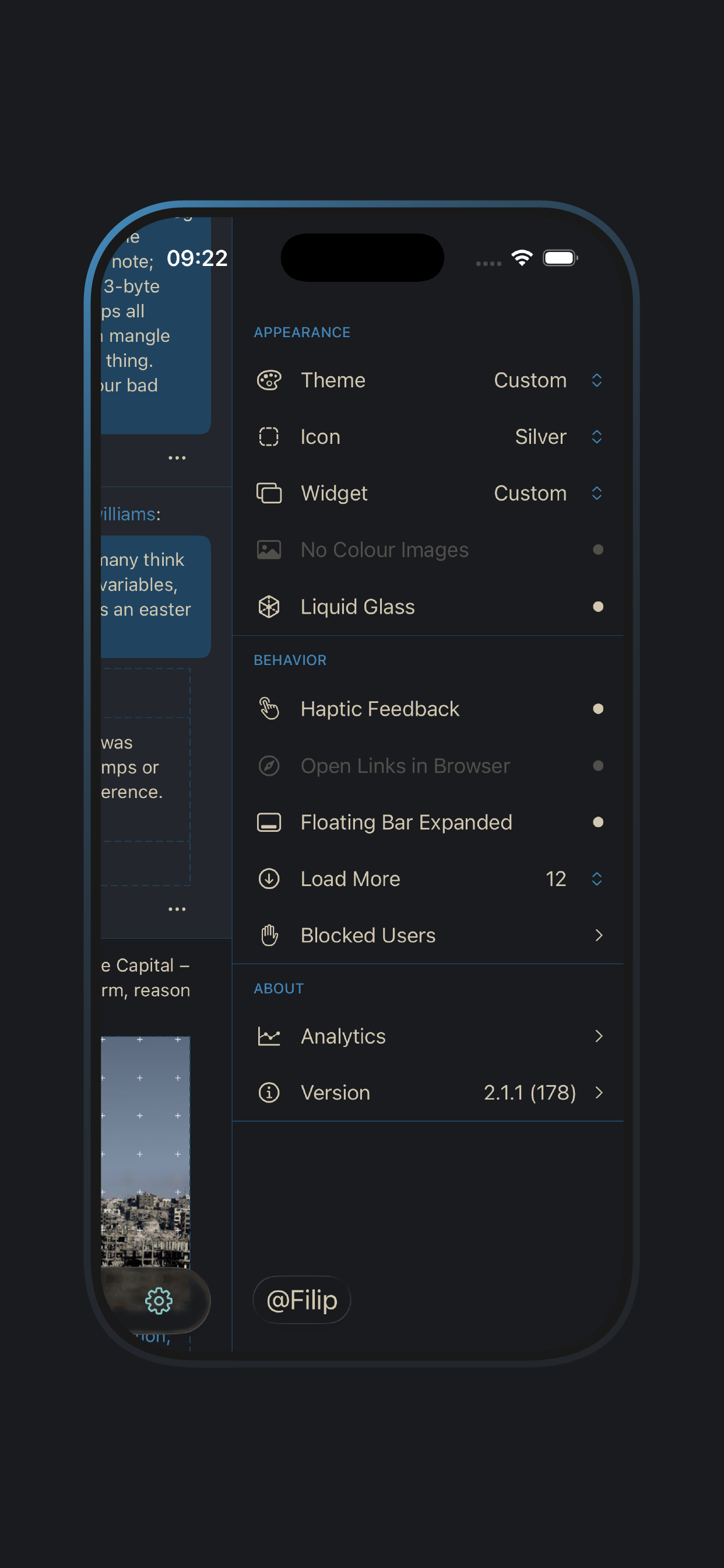Viewport: 724px width, 1568px height.
Task: Tap the Floating Bar Expanded dock icon
Action: 269,822
